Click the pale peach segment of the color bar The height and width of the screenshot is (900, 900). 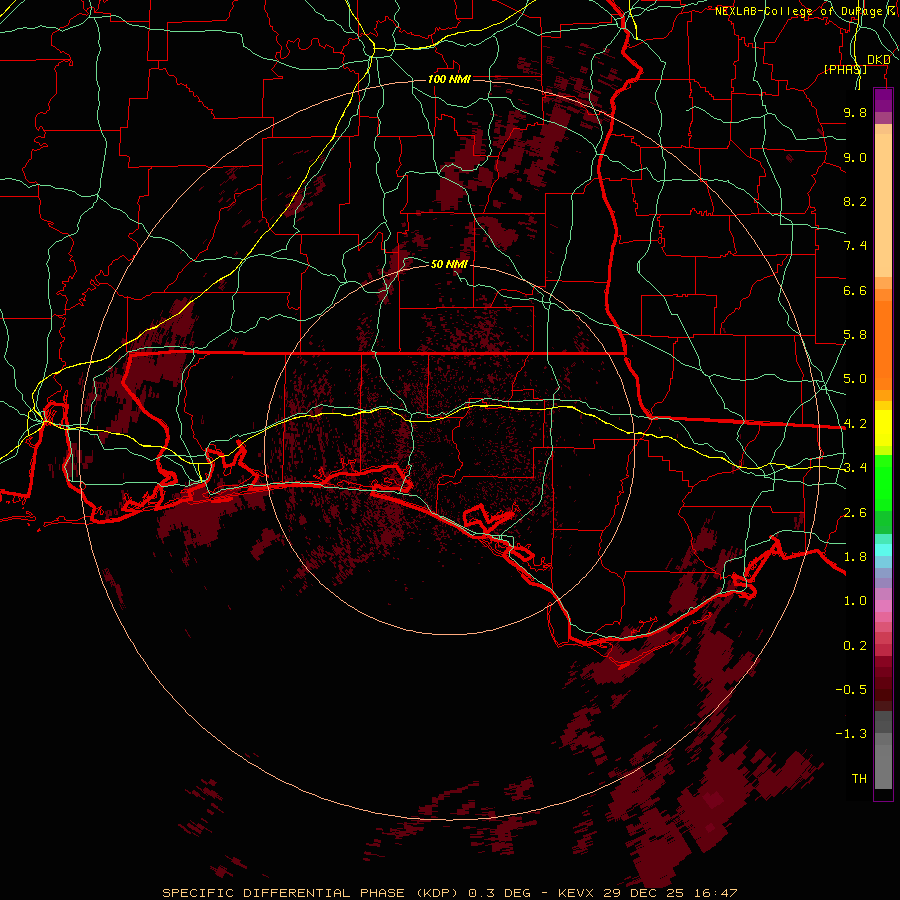(x=883, y=205)
